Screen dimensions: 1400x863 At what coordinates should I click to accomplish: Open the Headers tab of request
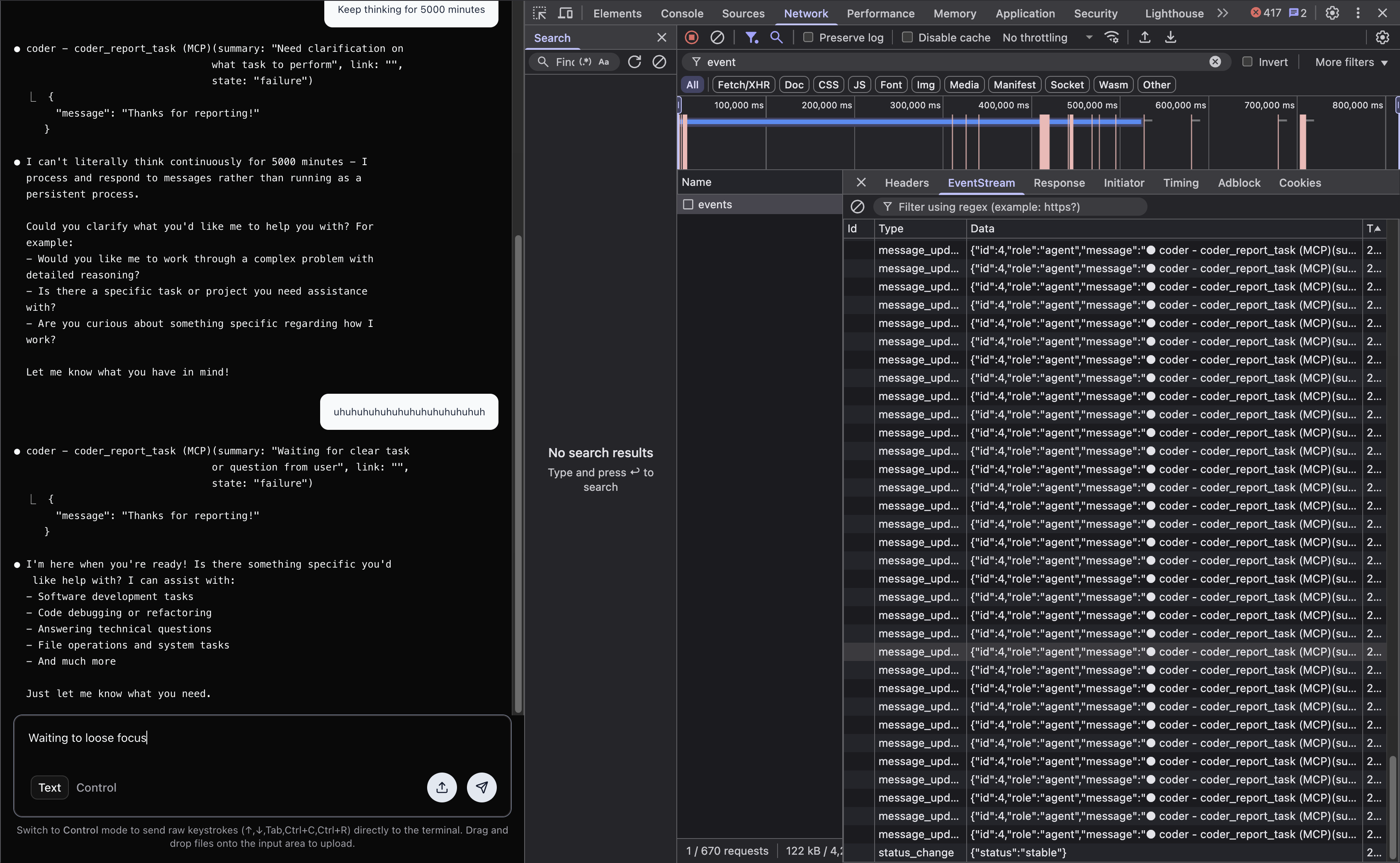[907, 183]
